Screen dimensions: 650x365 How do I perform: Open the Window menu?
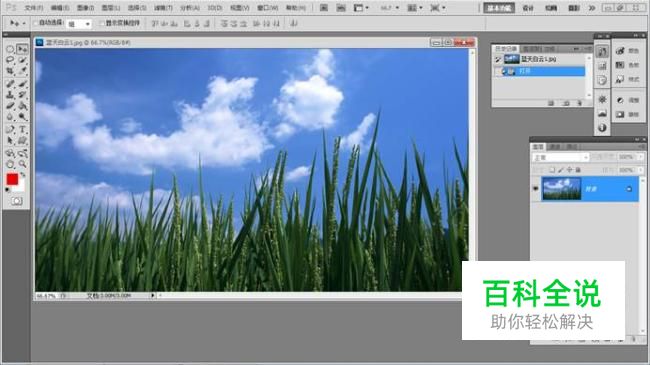click(x=267, y=8)
